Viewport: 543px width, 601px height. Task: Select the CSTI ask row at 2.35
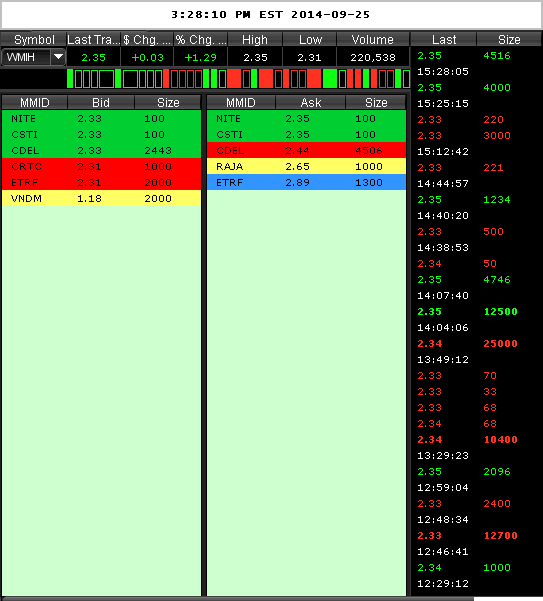[x=307, y=135]
